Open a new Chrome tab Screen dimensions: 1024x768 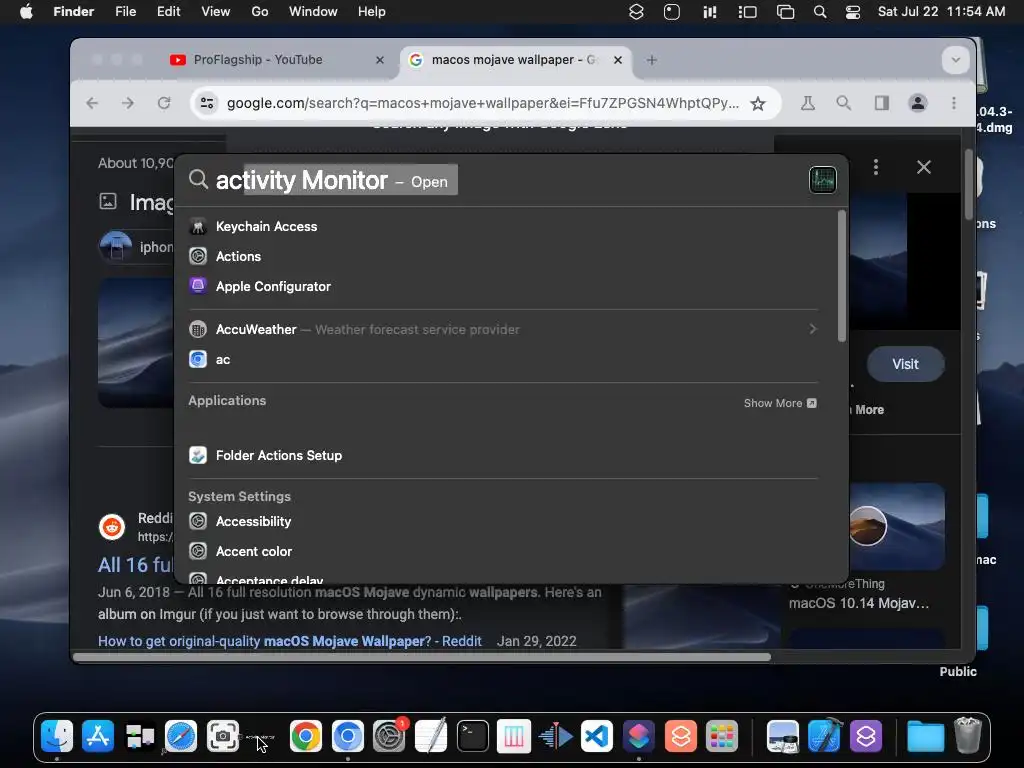(x=651, y=60)
